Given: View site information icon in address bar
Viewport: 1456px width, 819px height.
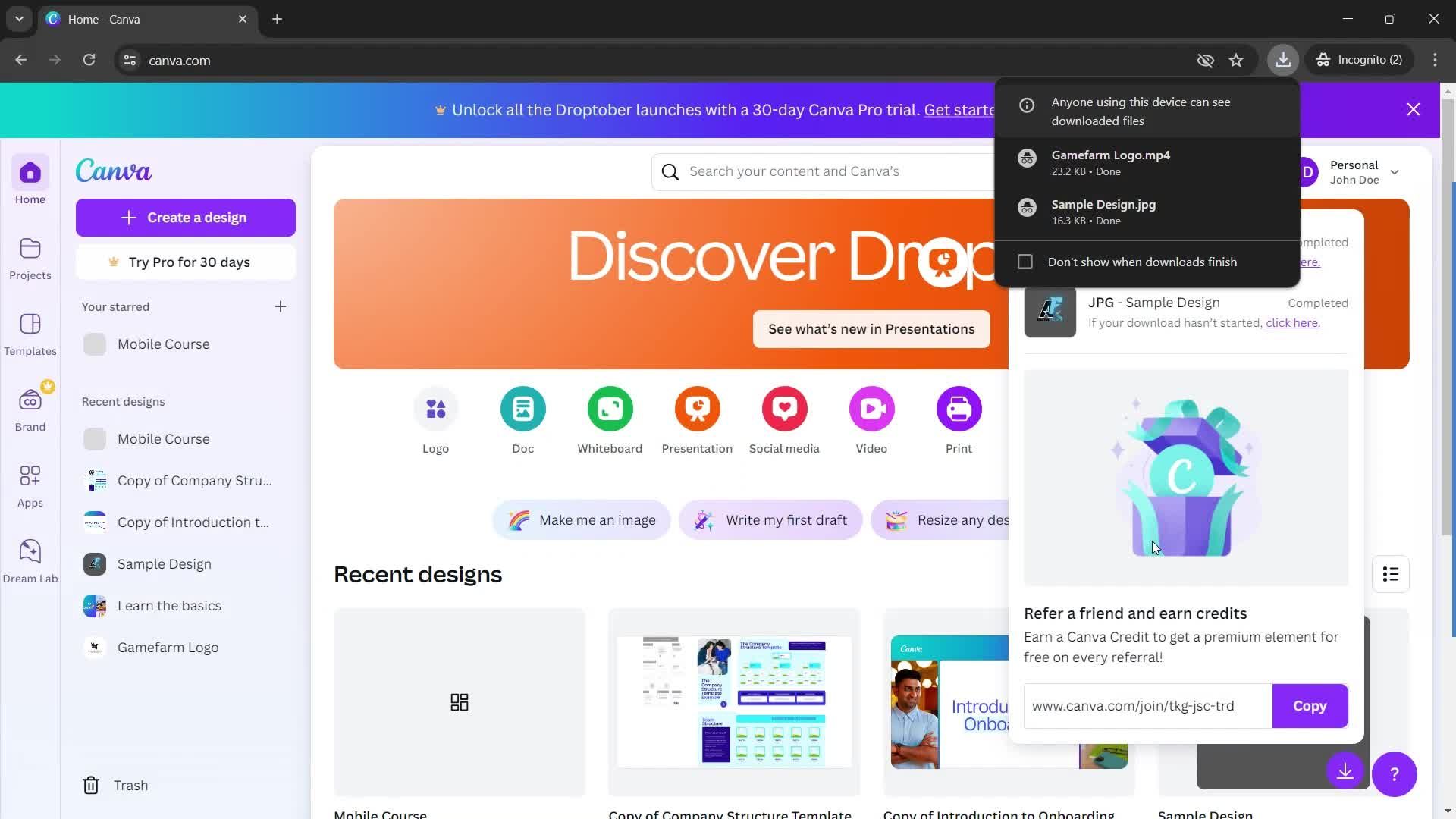Looking at the screenshot, I should tap(130, 60).
